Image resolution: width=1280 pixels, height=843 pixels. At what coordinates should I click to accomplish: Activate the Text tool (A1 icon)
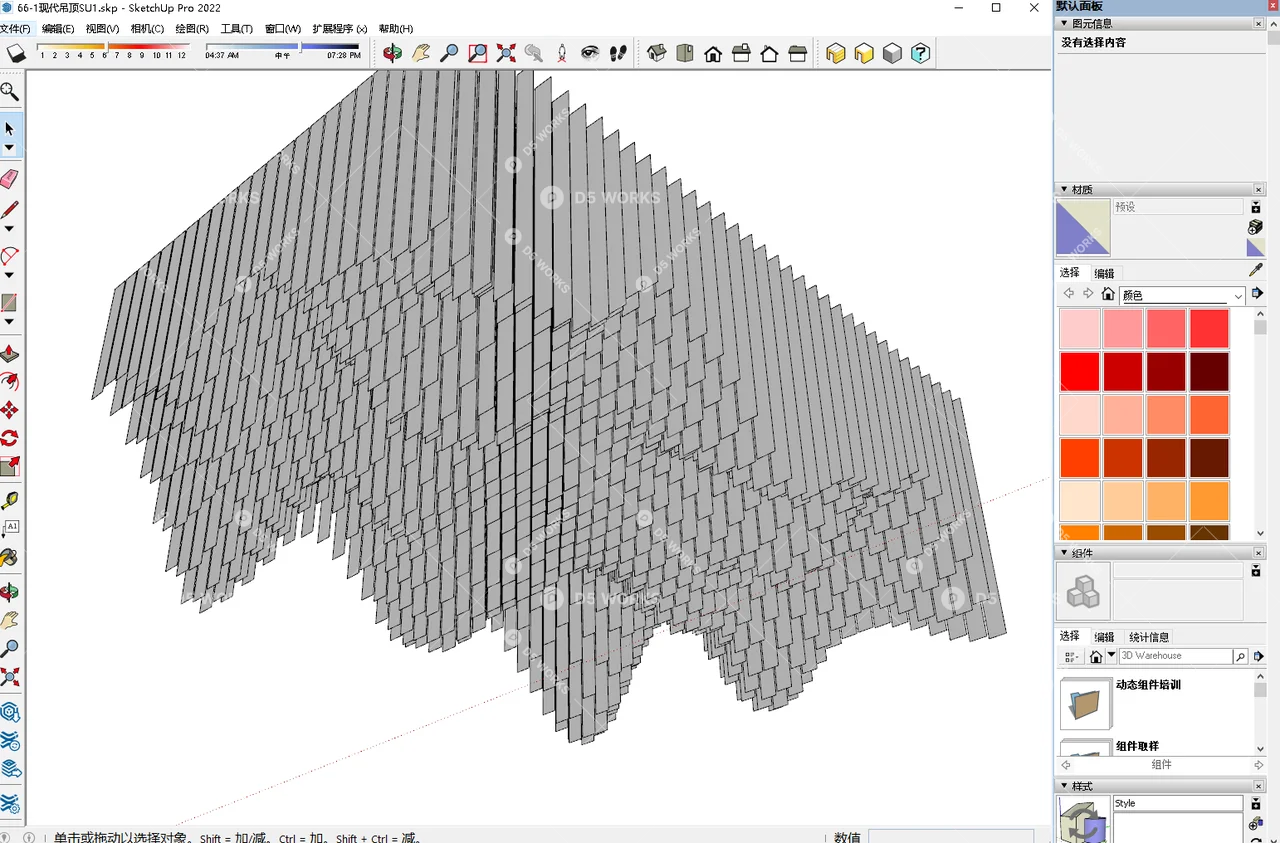tap(10, 530)
